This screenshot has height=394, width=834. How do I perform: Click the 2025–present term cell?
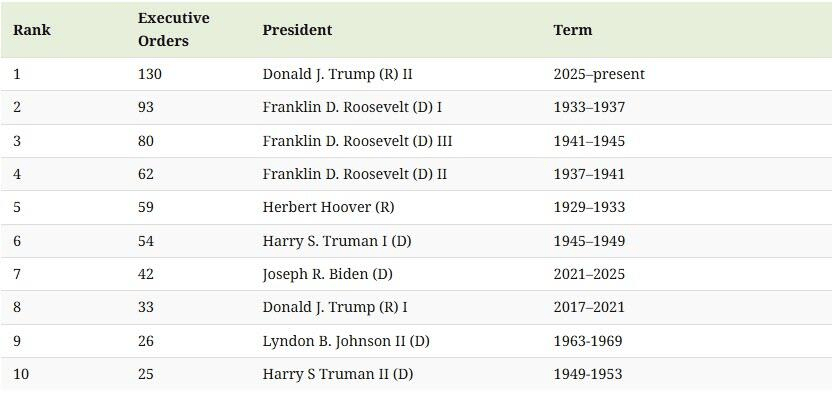point(599,74)
